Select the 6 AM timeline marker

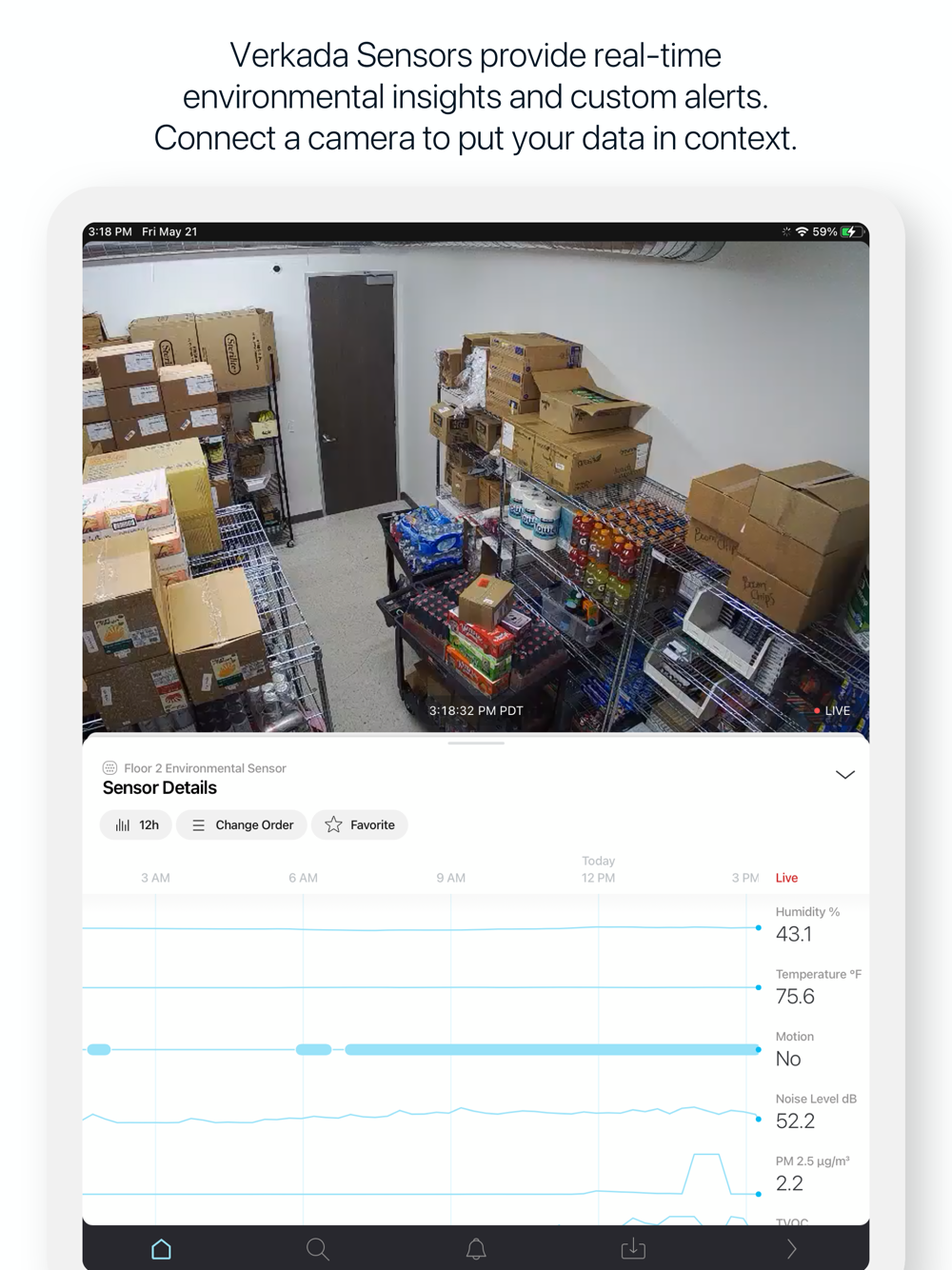click(303, 878)
